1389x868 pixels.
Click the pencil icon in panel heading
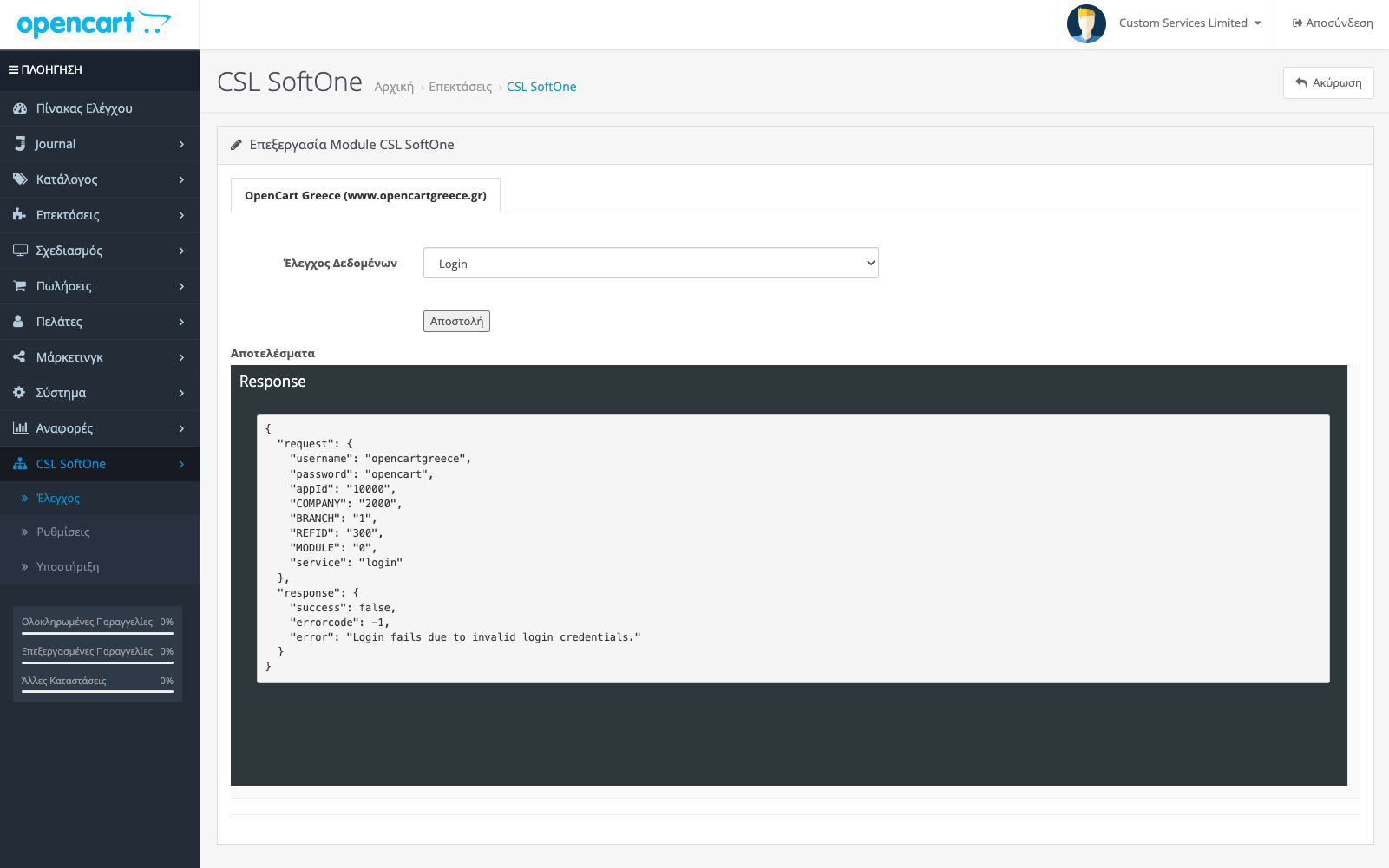click(236, 145)
